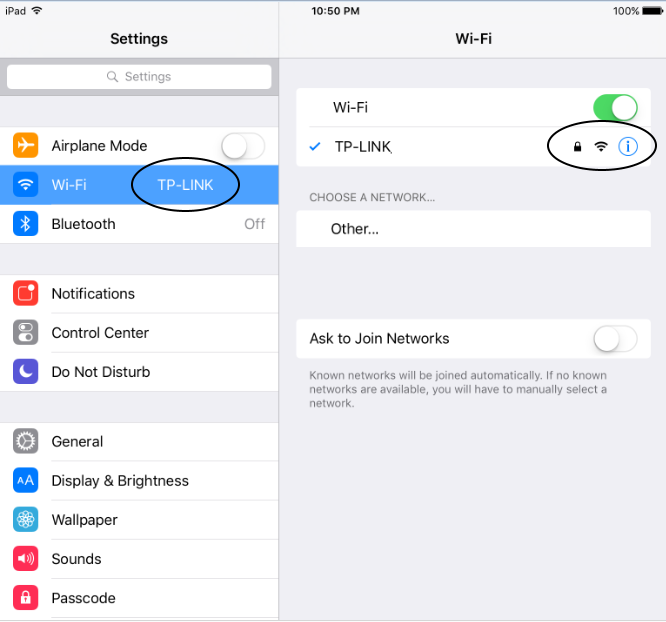Enable the Airplane Mode toggle
The image size is (666, 622).
click(243, 146)
